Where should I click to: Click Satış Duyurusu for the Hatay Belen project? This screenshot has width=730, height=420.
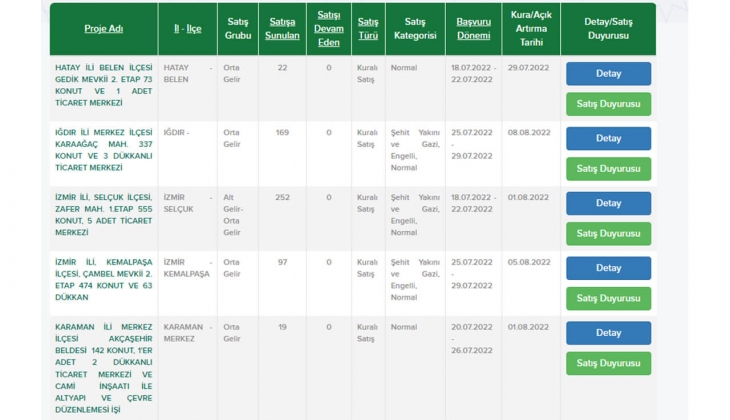(608, 104)
